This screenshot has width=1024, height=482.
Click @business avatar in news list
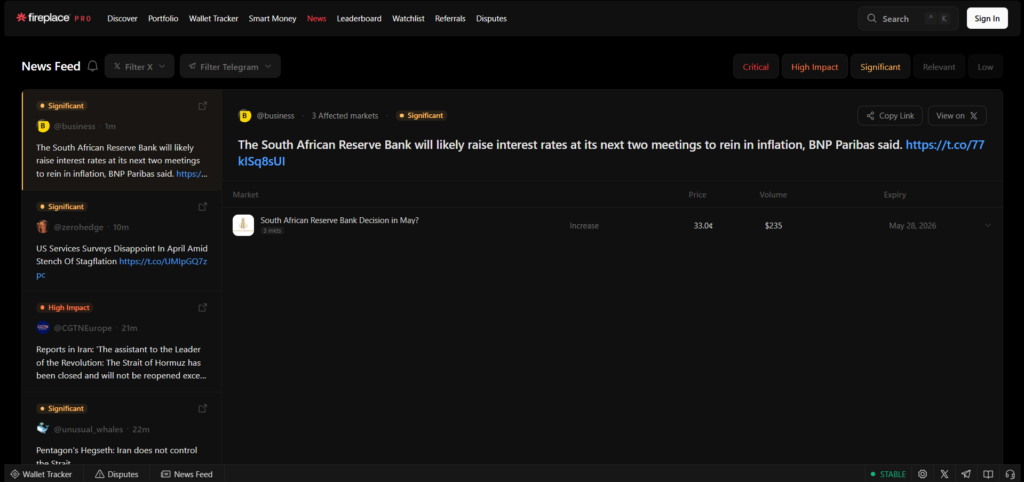[x=43, y=126]
